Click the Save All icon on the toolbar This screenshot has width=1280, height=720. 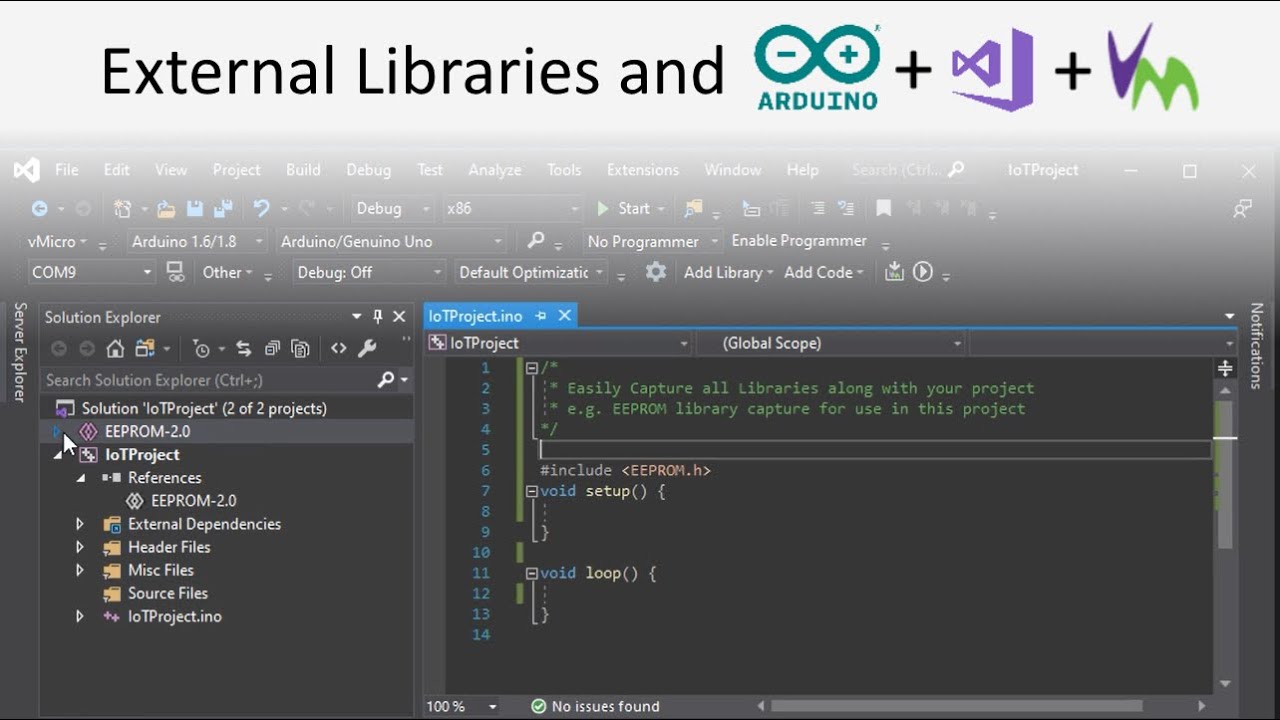[x=222, y=208]
